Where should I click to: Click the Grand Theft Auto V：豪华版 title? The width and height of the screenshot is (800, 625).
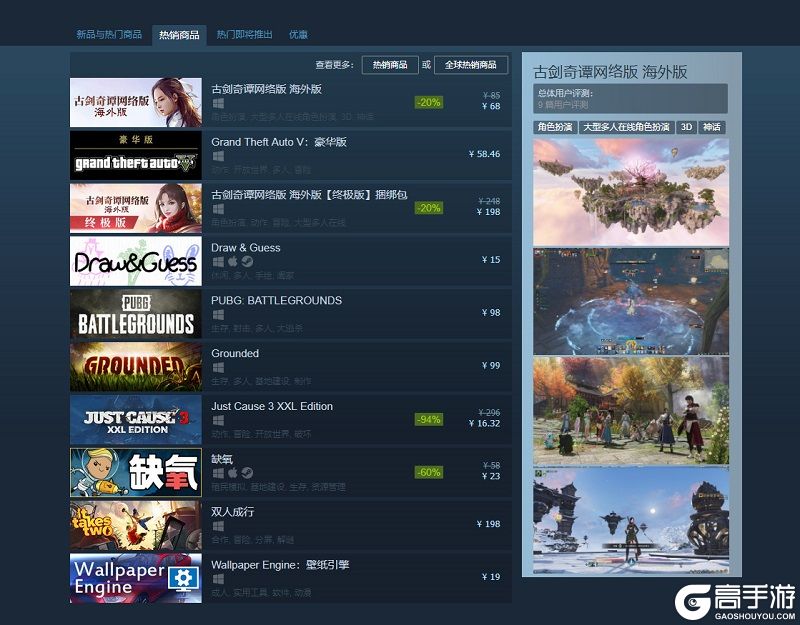(279, 142)
